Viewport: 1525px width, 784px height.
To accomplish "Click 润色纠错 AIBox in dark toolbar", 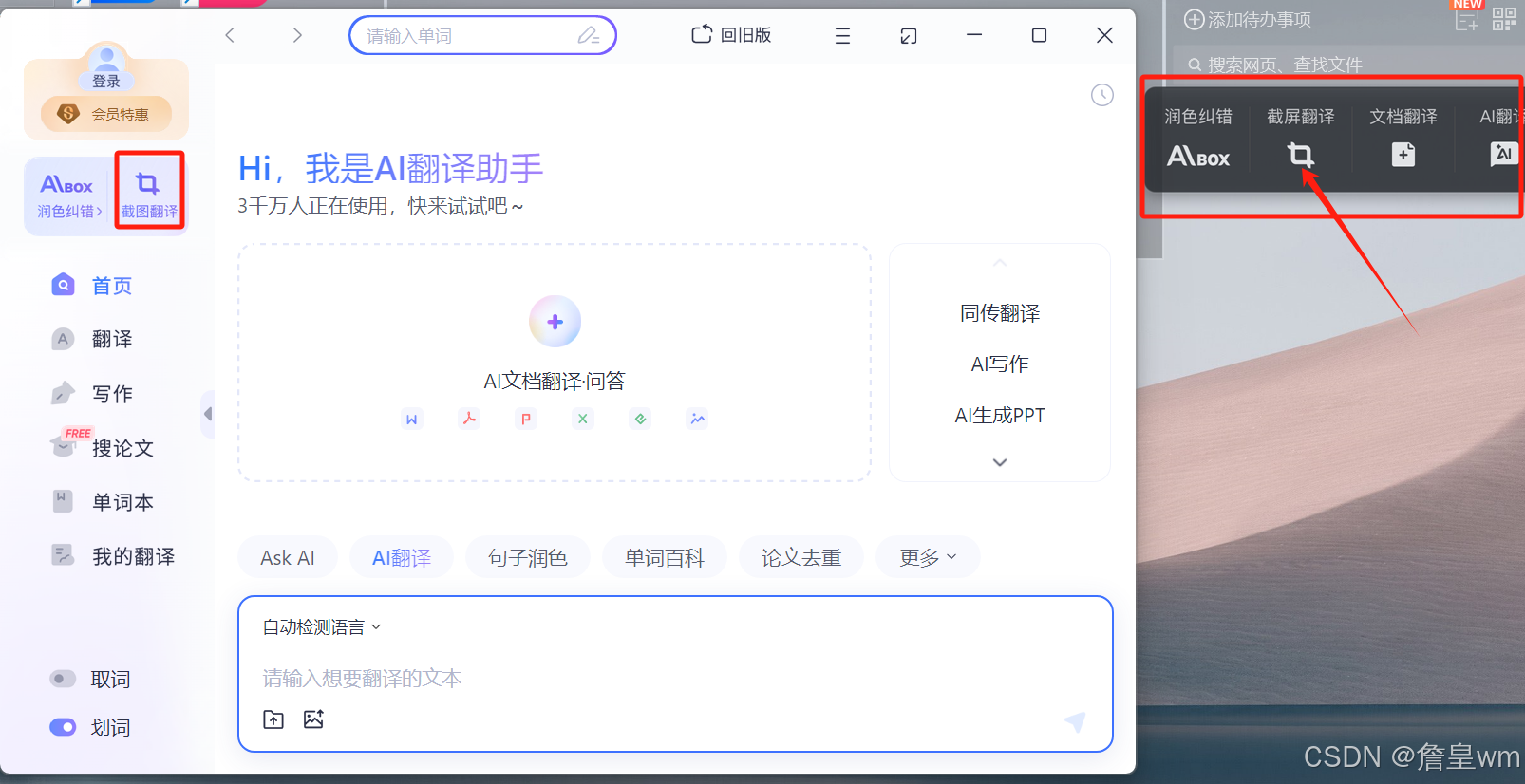I will [x=1198, y=156].
